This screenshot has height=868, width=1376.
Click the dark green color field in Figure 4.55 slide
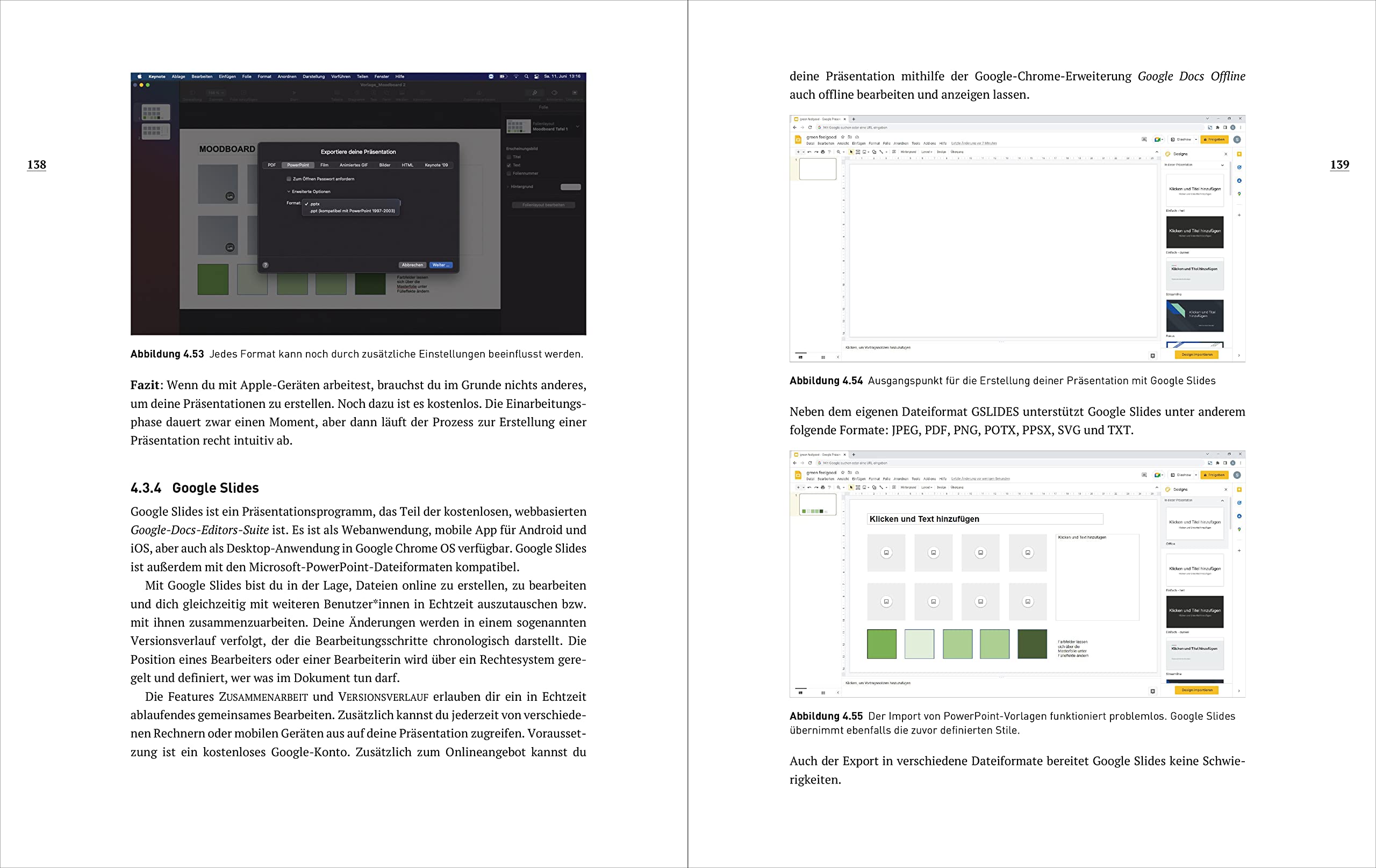pyautogui.click(x=1032, y=644)
